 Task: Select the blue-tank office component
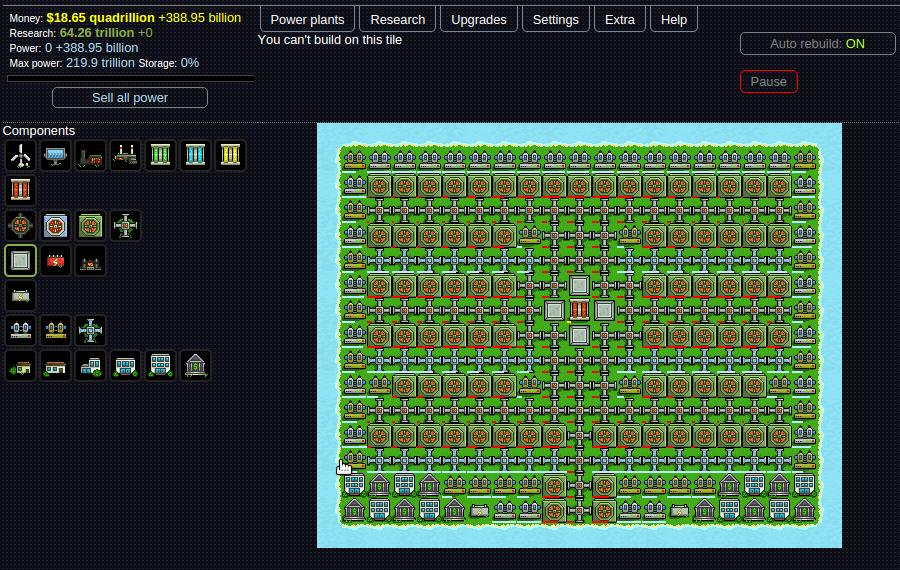21,331
